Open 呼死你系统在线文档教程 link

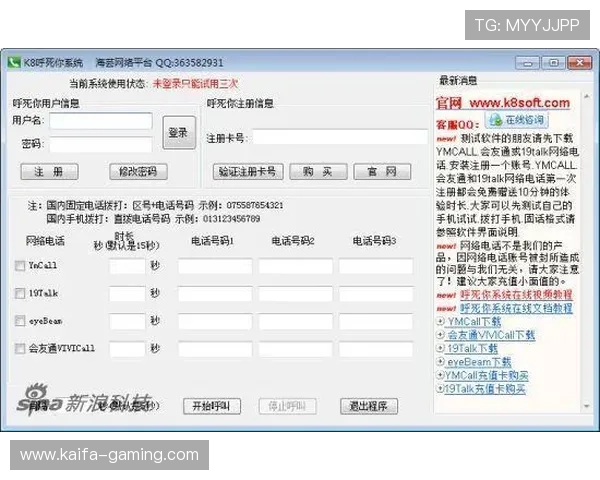516,308
